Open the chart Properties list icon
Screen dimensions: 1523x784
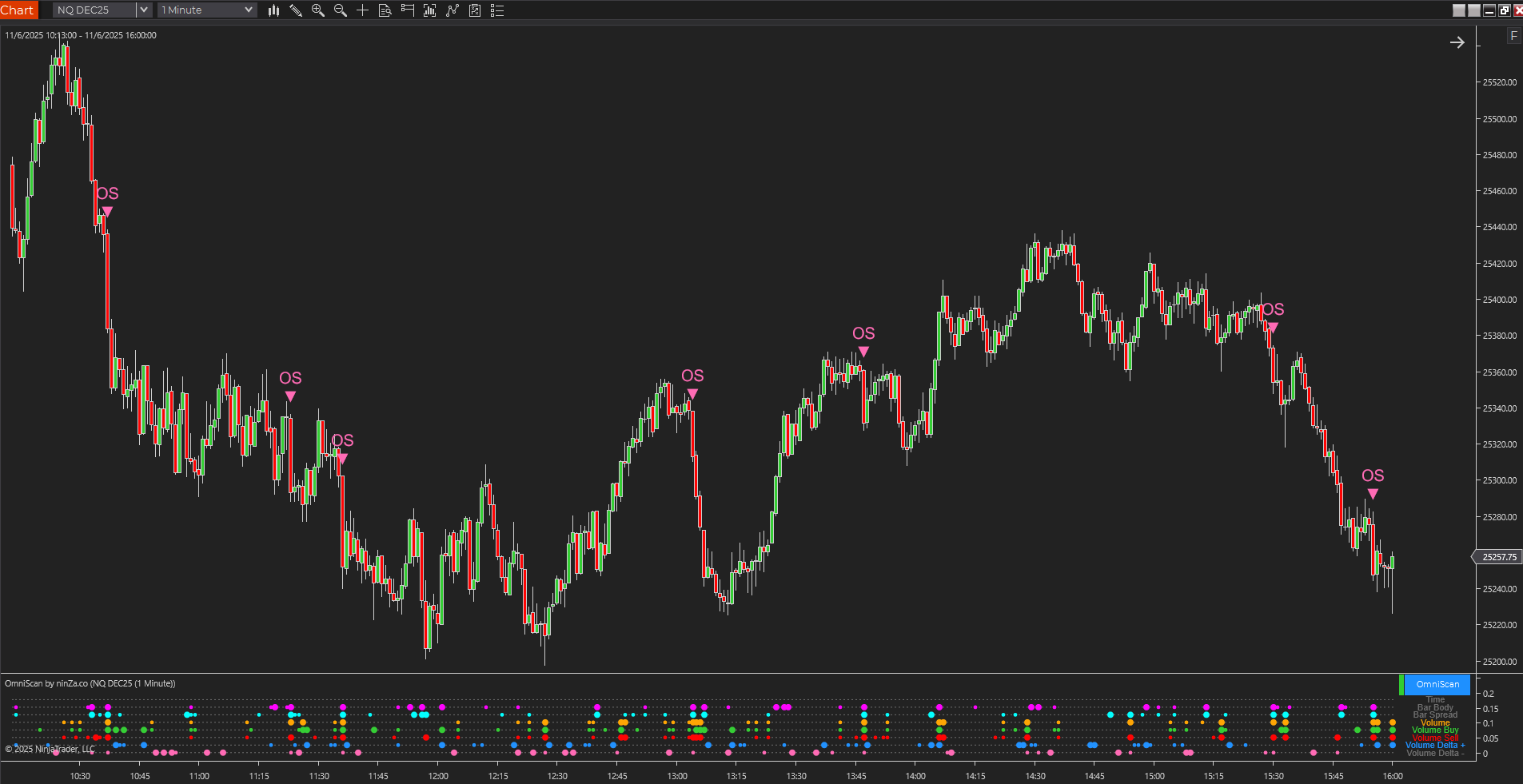point(496,10)
